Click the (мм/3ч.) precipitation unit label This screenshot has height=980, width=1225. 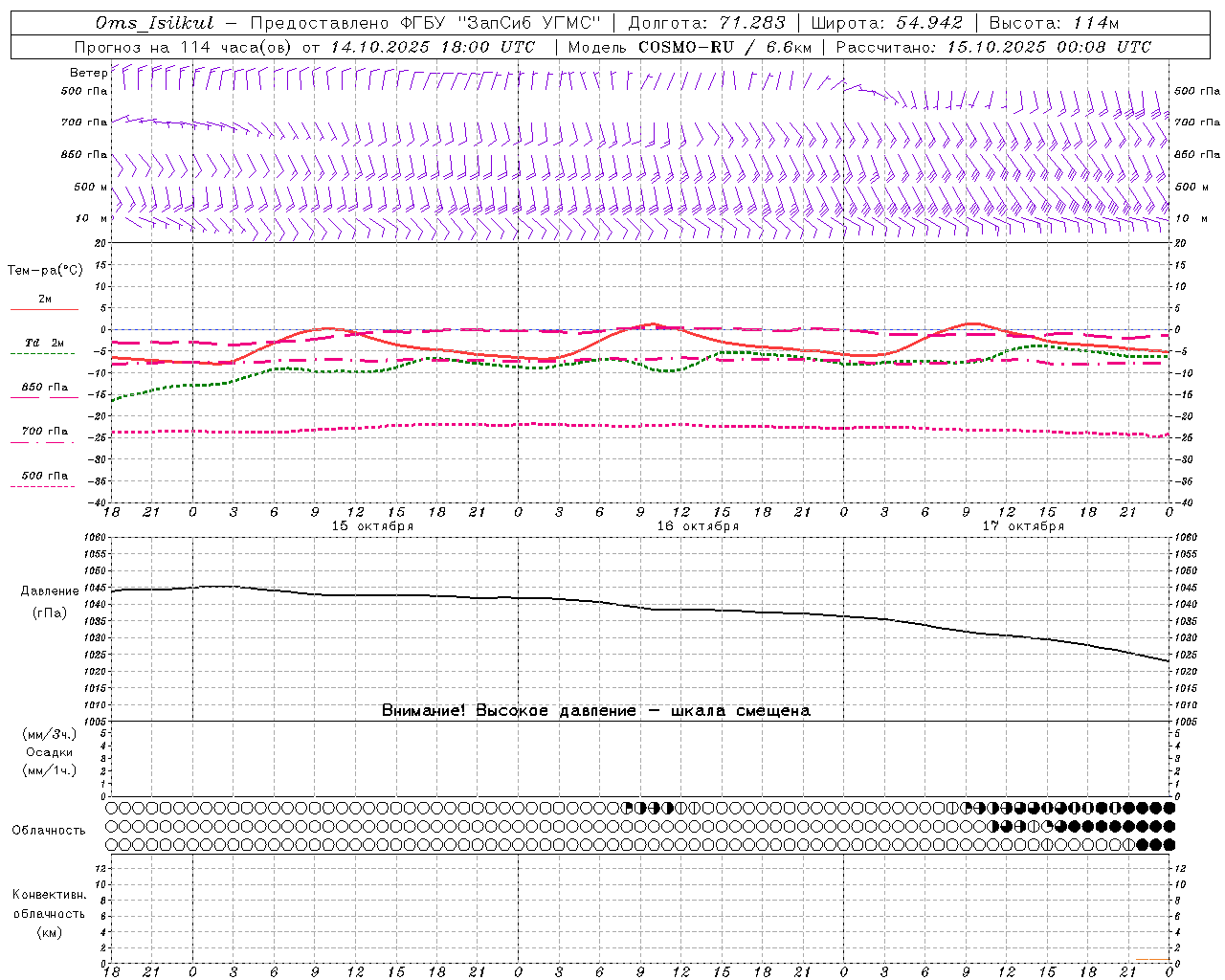click(x=50, y=734)
